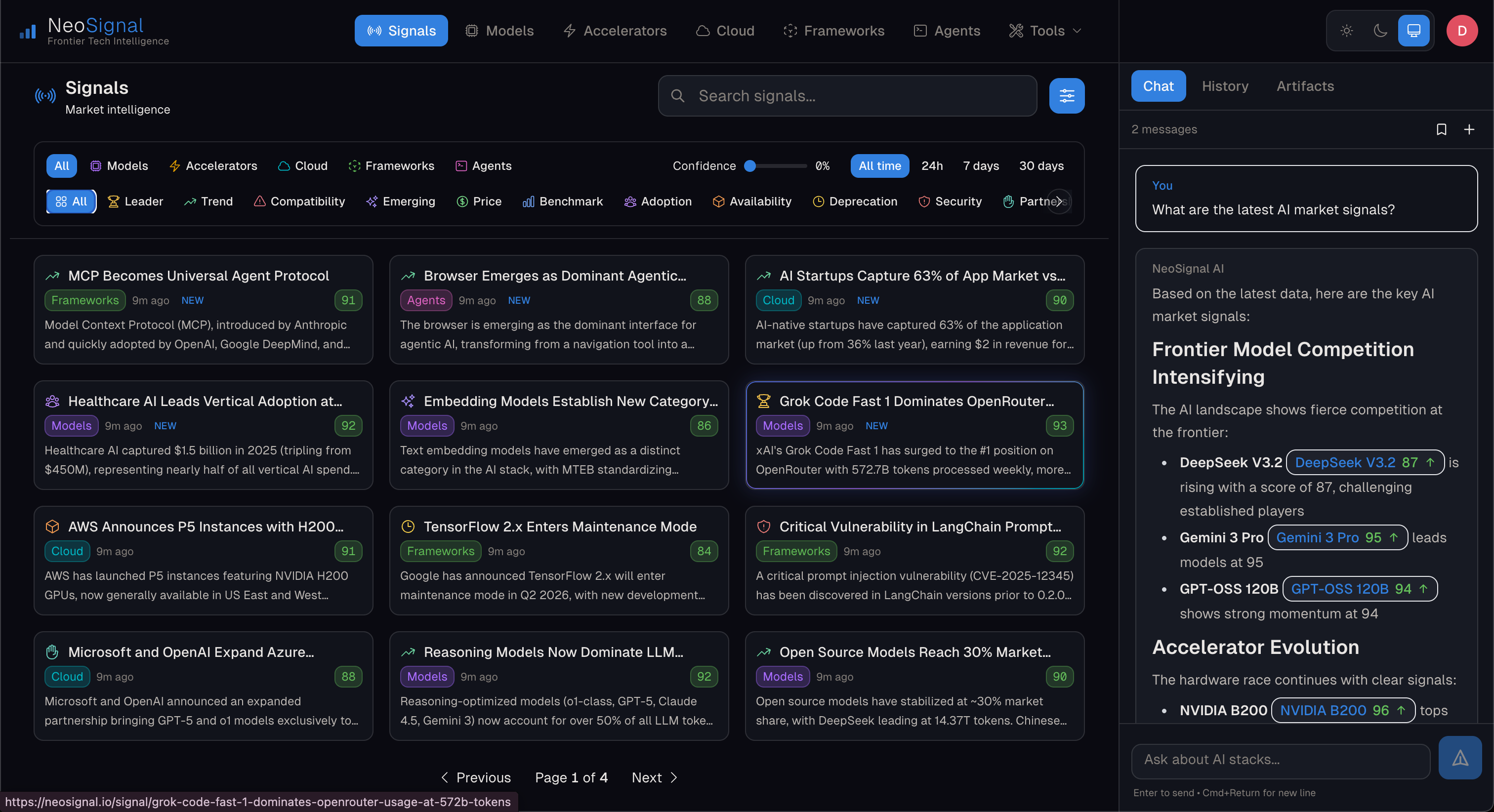
Task: Switch to the History tab
Action: coord(1225,86)
